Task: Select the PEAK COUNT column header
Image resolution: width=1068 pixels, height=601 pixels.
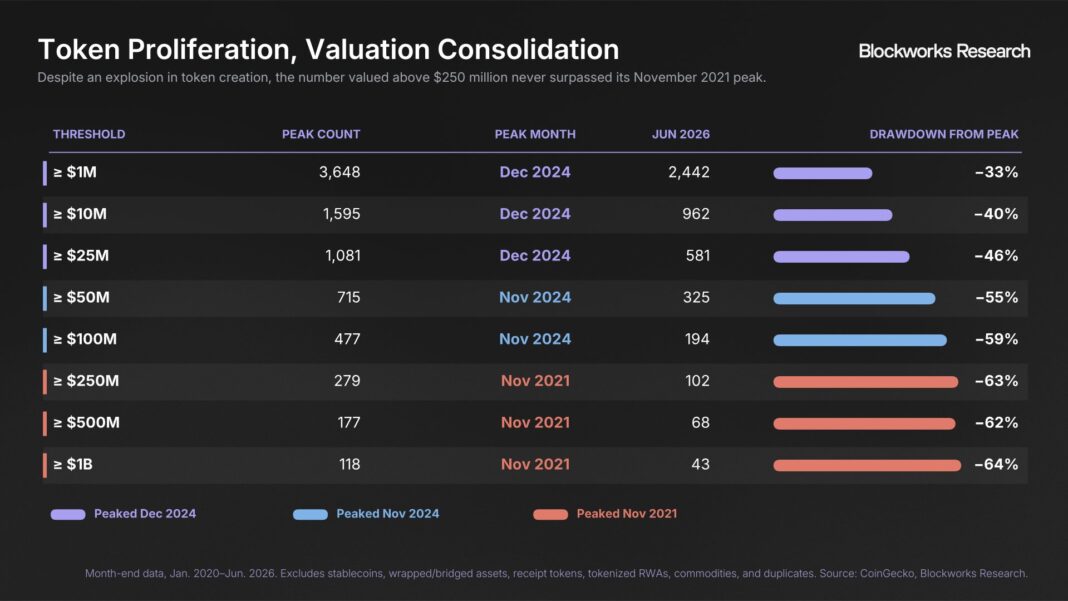Action: coord(321,134)
